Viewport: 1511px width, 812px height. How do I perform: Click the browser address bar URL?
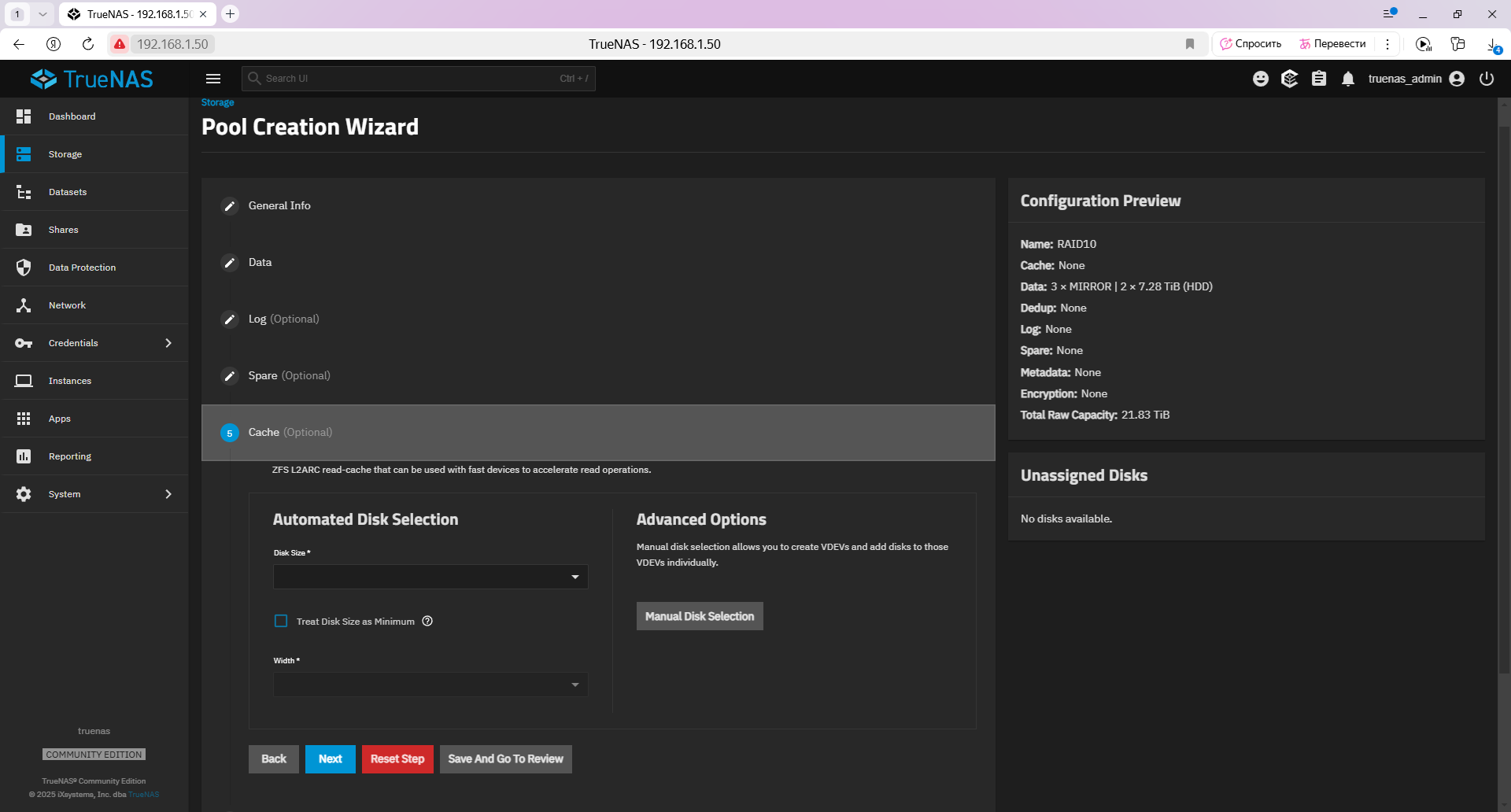(x=172, y=44)
